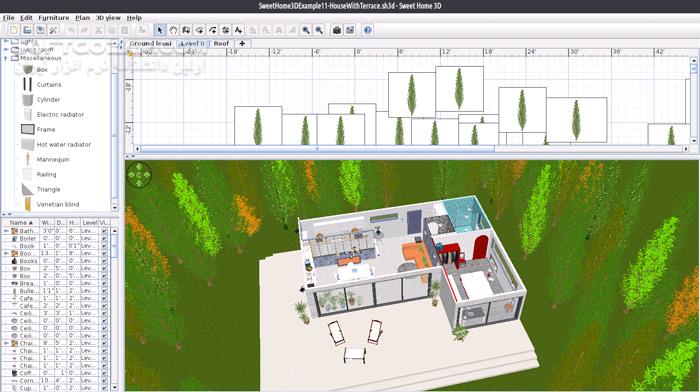Toggle visibility checkbox for Cup row
Image resolution: width=700 pixels, height=392 pixels.
(x=104, y=388)
